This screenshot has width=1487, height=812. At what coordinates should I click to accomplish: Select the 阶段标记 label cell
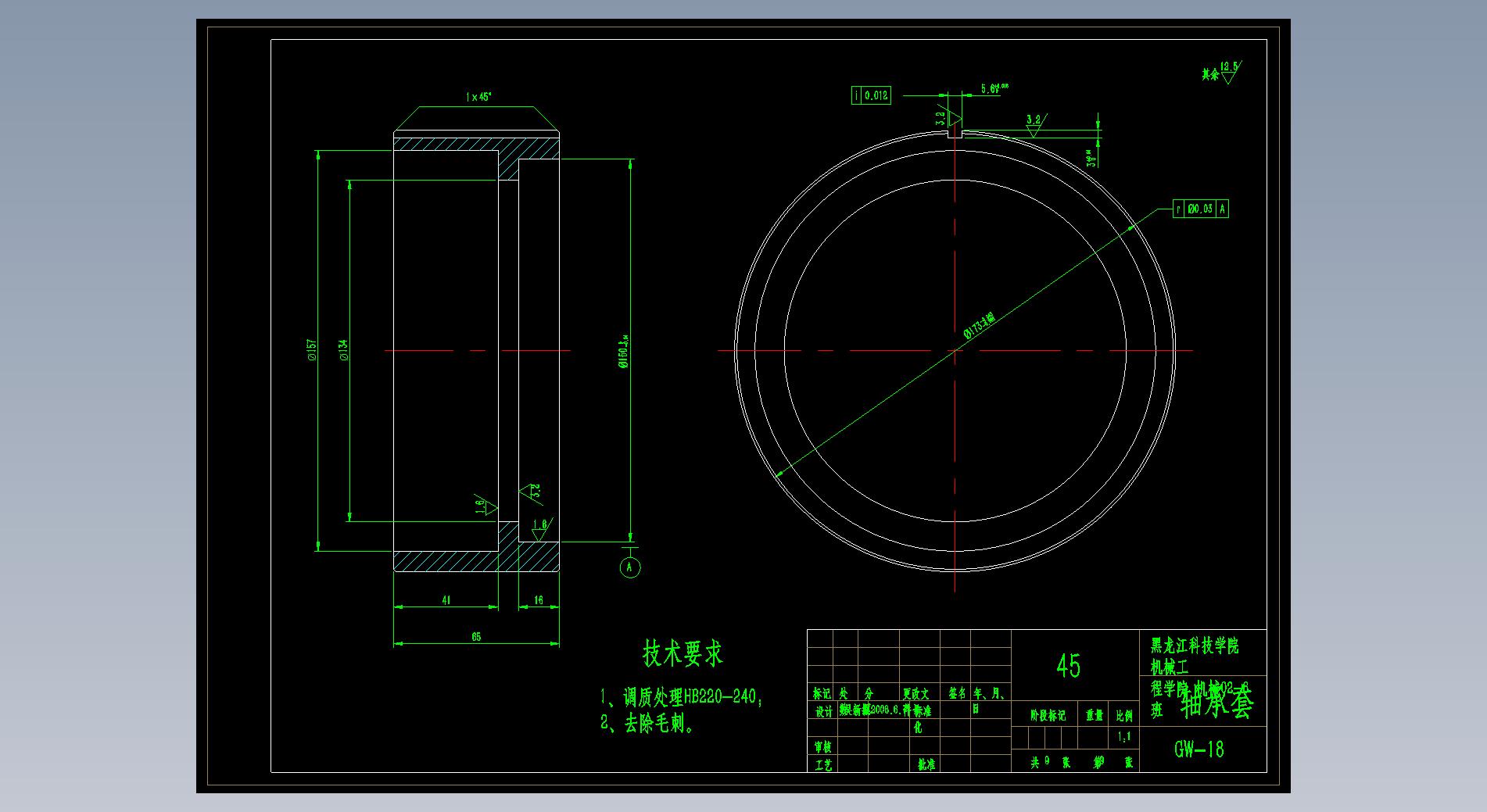coord(1048,715)
